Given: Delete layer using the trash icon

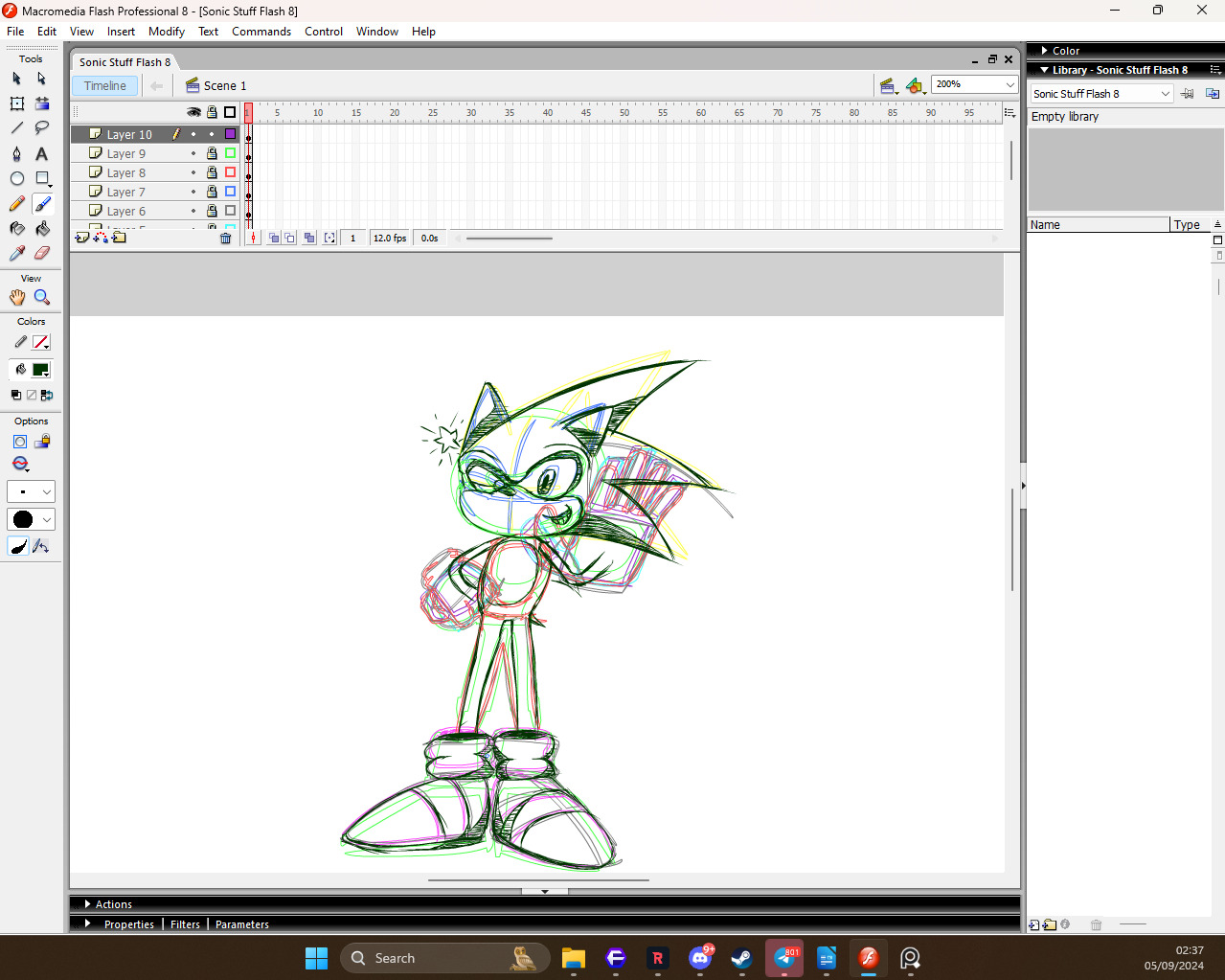Looking at the screenshot, I should pos(225,238).
